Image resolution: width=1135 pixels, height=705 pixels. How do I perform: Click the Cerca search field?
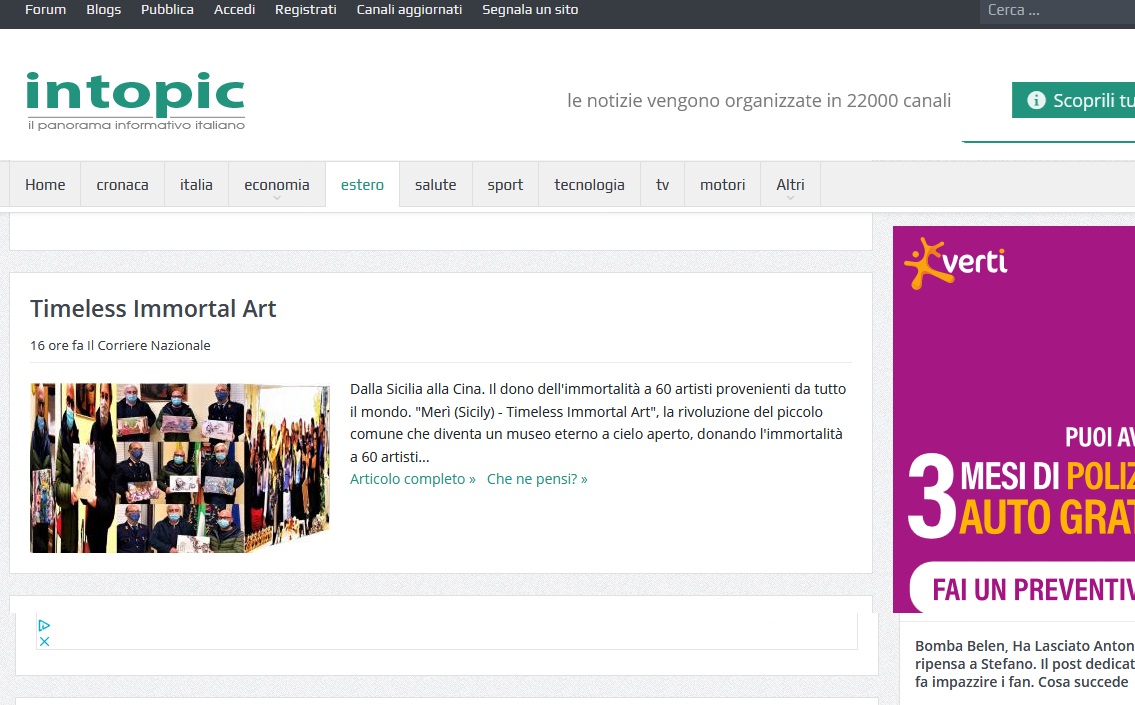tap(1057, 11)
